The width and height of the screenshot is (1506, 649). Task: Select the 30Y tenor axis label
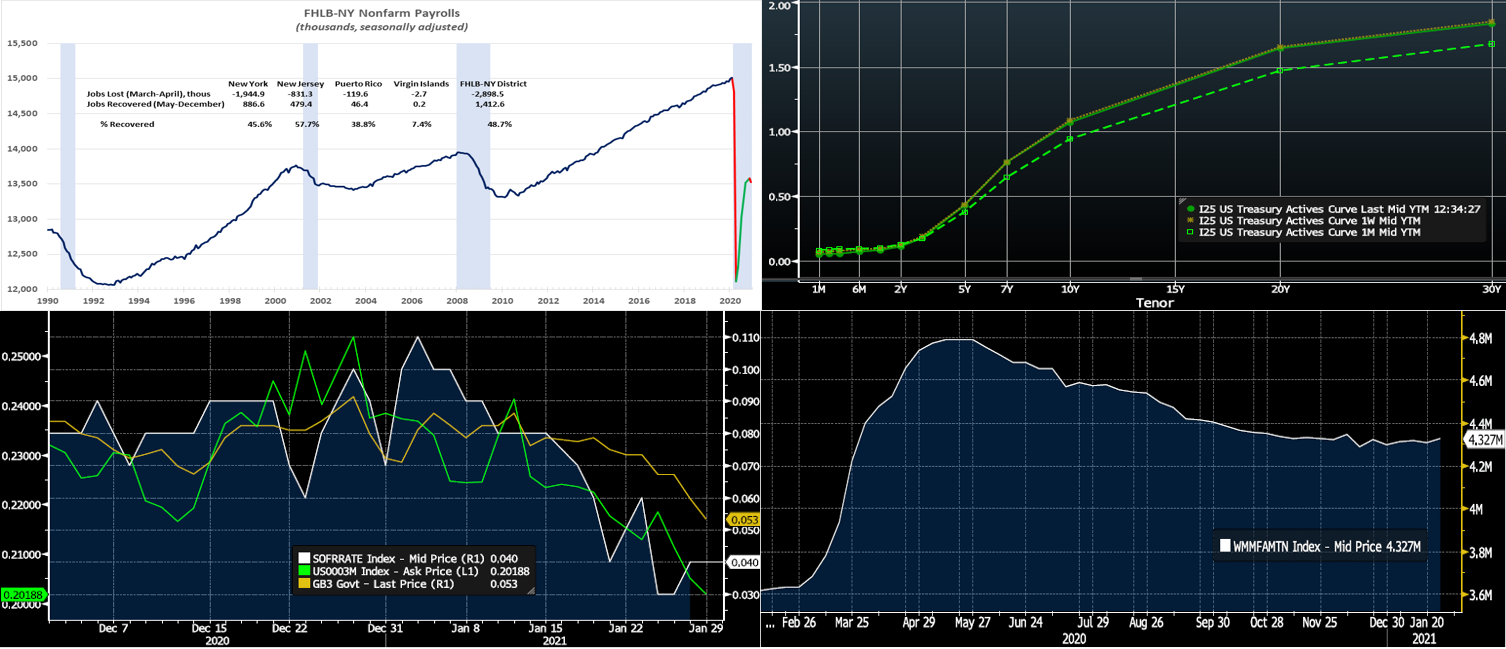pos(1491,289)
